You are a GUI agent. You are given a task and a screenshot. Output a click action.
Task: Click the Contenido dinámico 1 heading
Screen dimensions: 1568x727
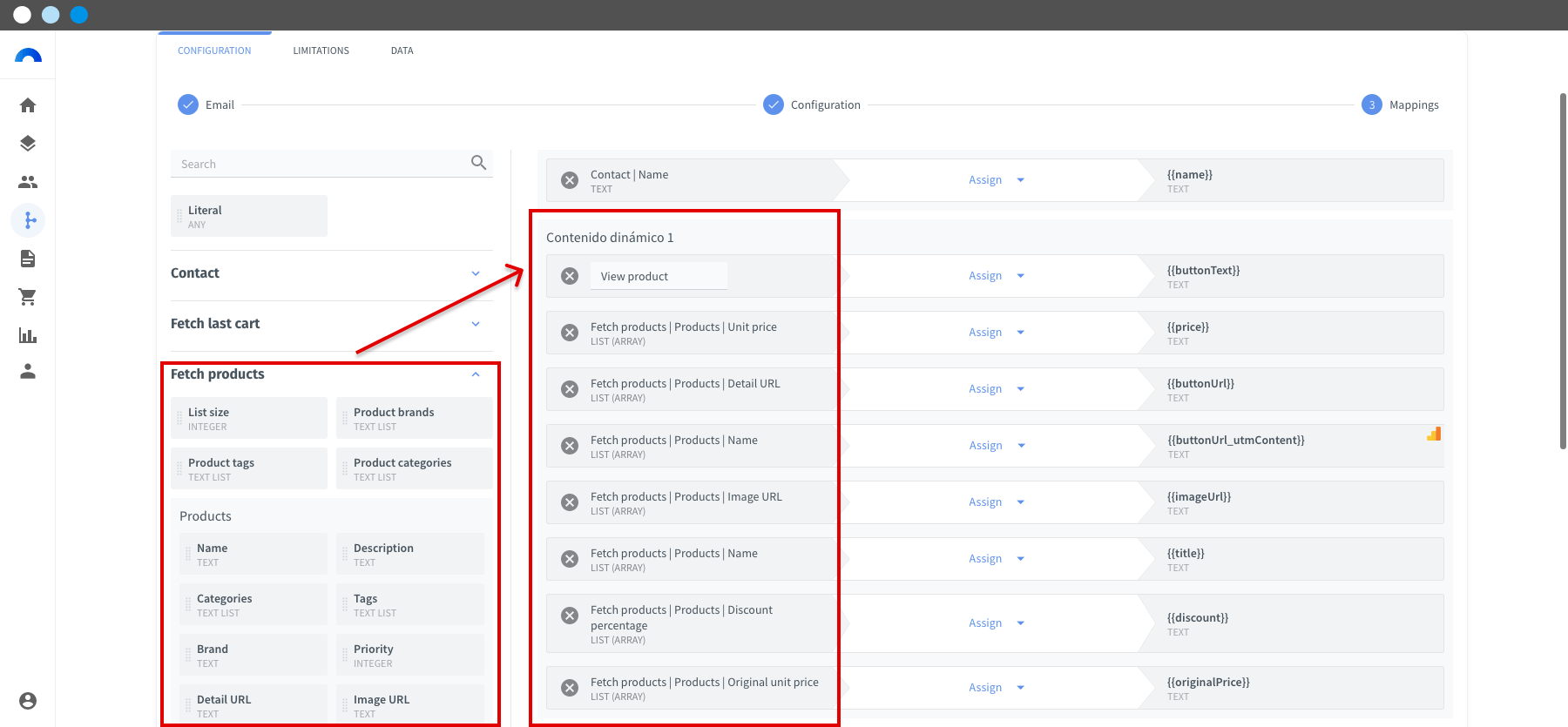click(x=610, y=238)
